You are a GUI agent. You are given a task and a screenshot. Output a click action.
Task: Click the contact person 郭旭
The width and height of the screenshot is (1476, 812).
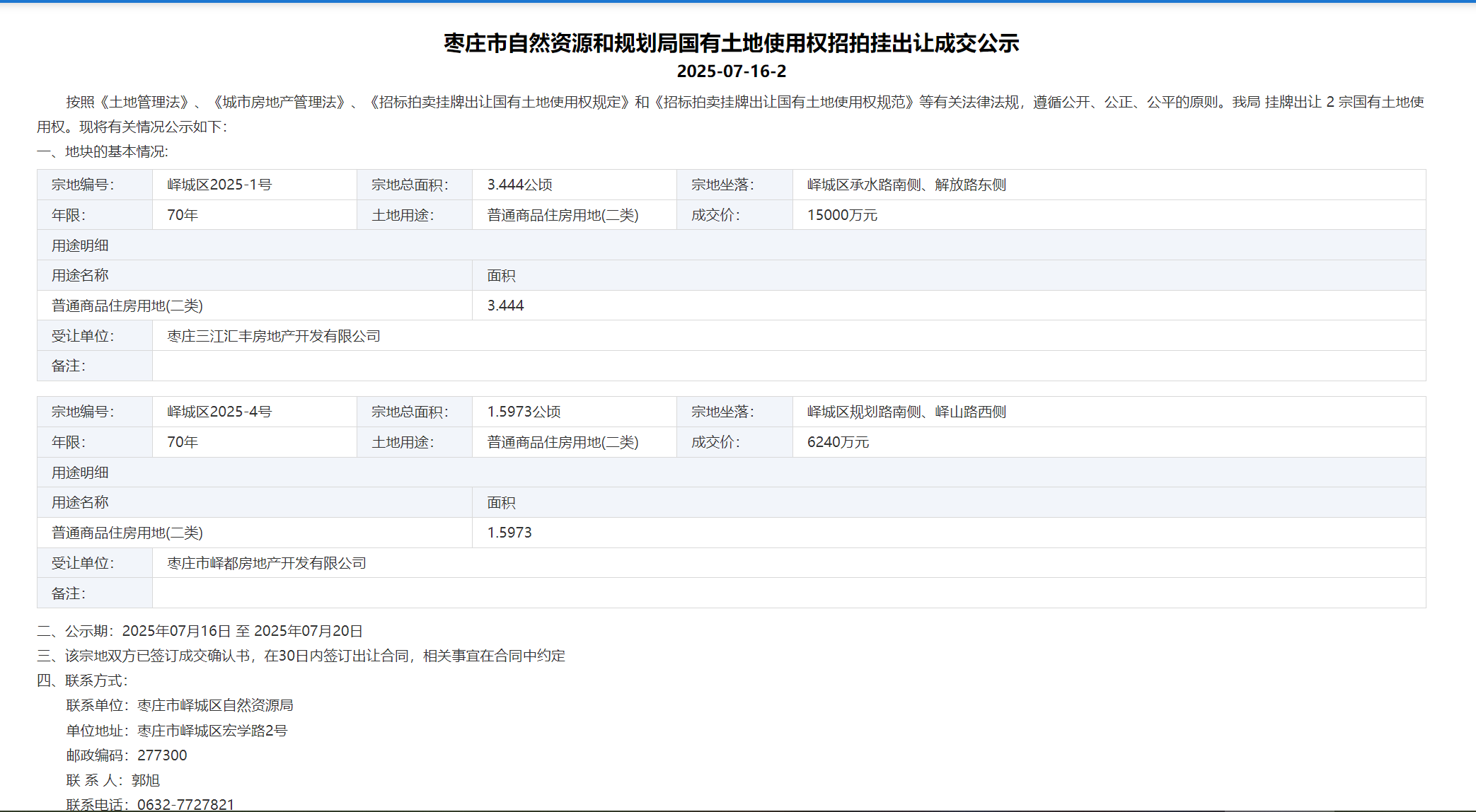pyautogui.click(x=146, y=780)
